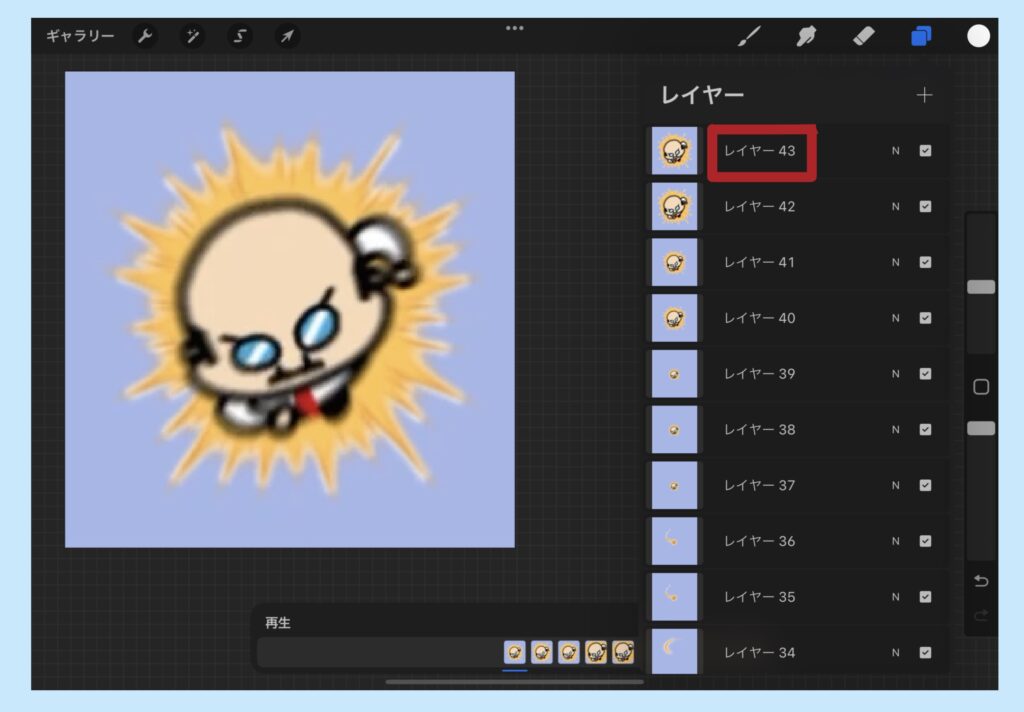Image resolution: width=1024 pixels, height=712 pixels.
Task: Return to ギャラリー gallery
Action: click(x=80, y=36)
